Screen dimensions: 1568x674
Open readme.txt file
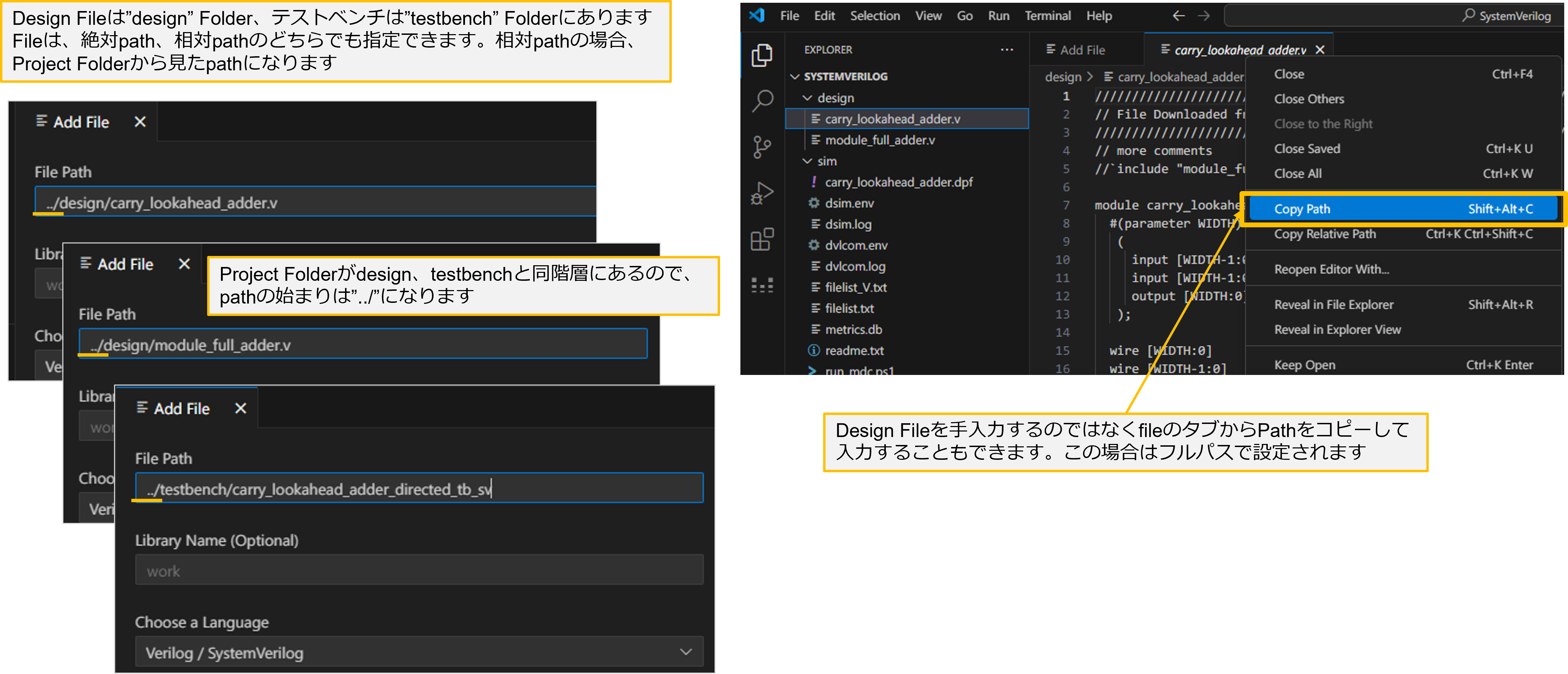coord(906,350)
